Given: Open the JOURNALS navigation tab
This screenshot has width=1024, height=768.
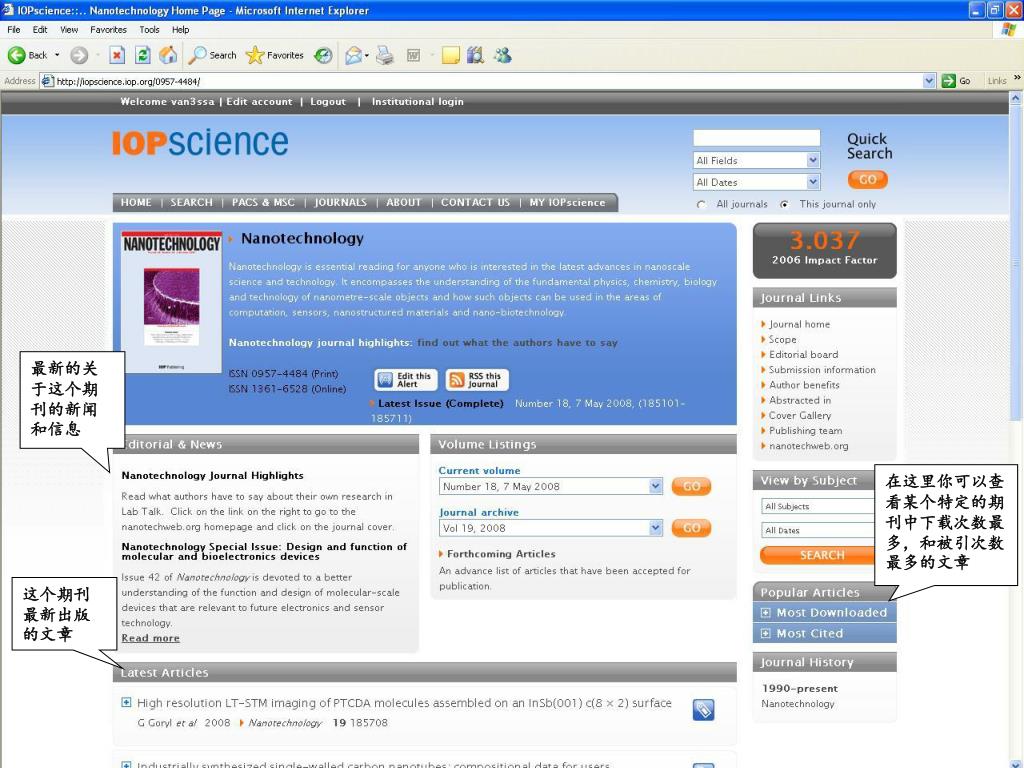Looking at the screenshot, I should point(340,202).
